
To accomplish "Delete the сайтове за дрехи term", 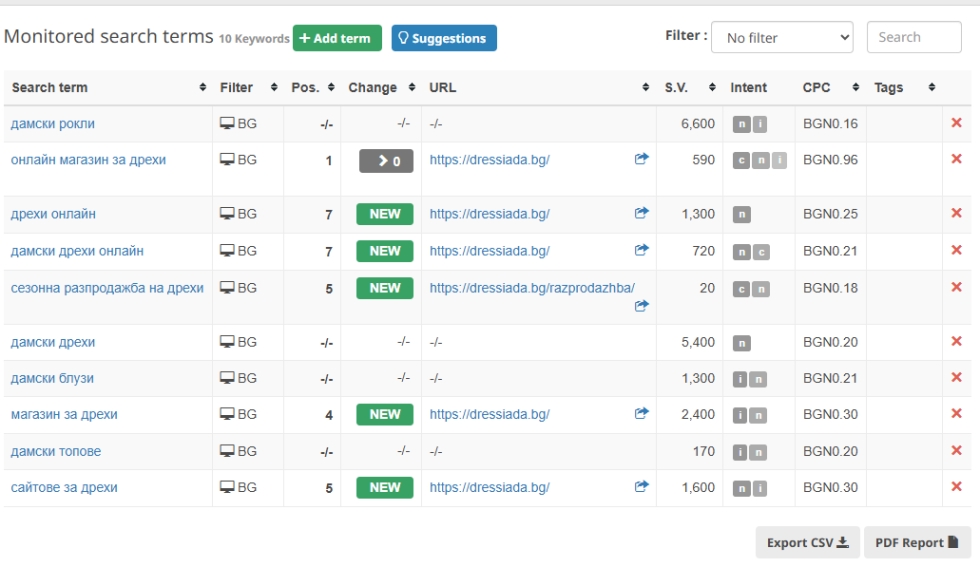I will (x=956, y=487).
